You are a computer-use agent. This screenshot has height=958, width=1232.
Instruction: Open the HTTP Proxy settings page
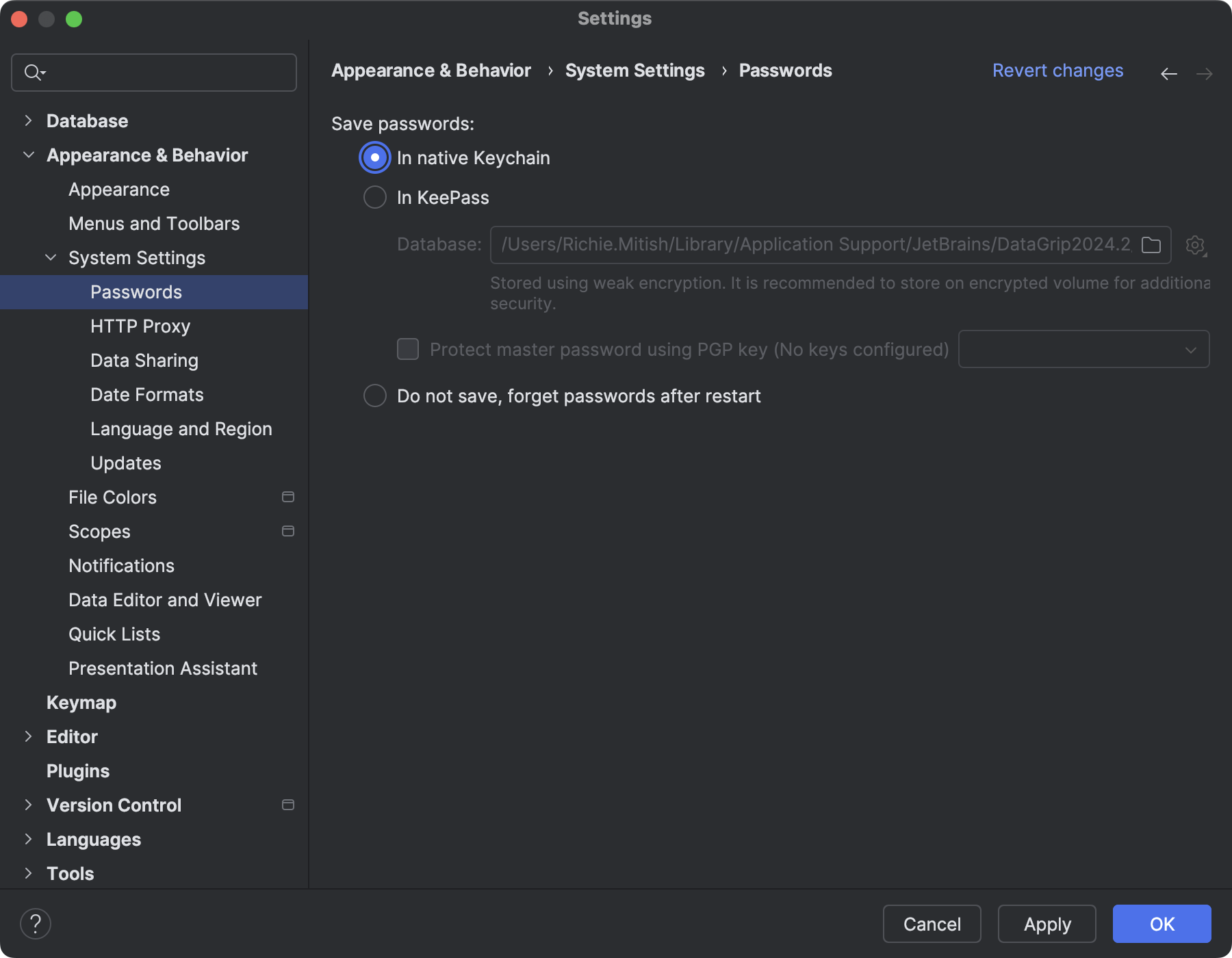click(140, 326)
